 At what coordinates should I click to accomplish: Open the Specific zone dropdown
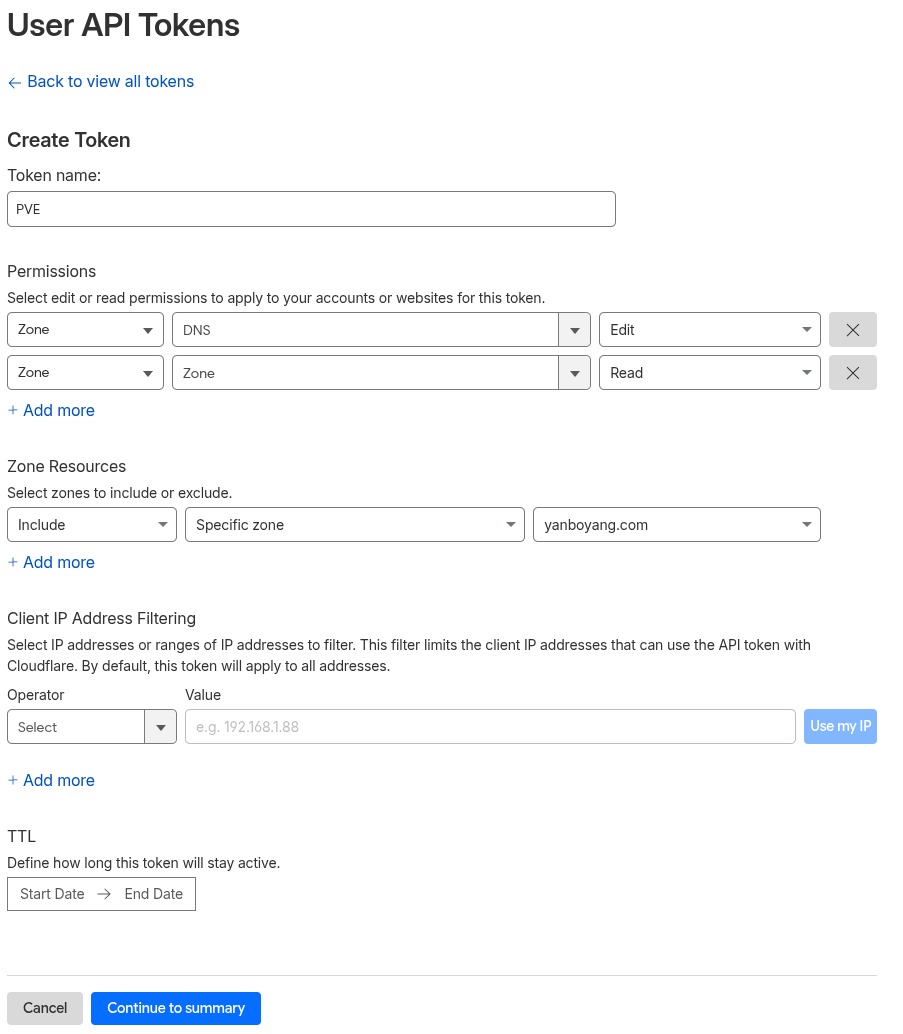tap(354, 525)
